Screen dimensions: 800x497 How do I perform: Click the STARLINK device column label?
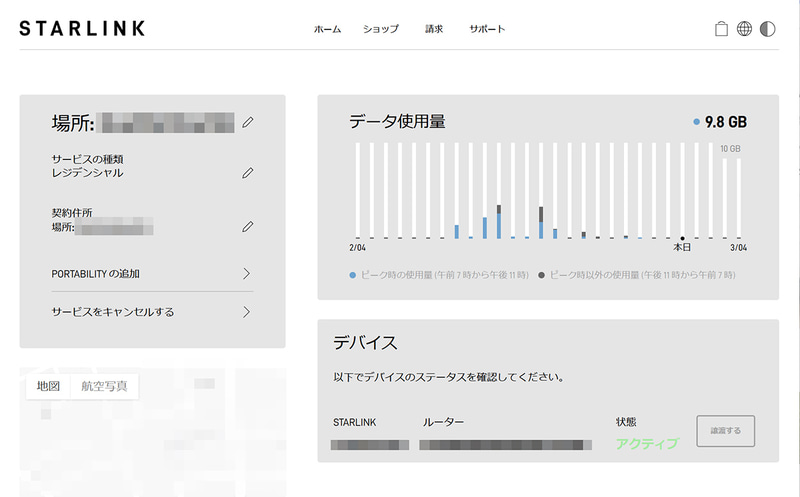tap(355, 423)
